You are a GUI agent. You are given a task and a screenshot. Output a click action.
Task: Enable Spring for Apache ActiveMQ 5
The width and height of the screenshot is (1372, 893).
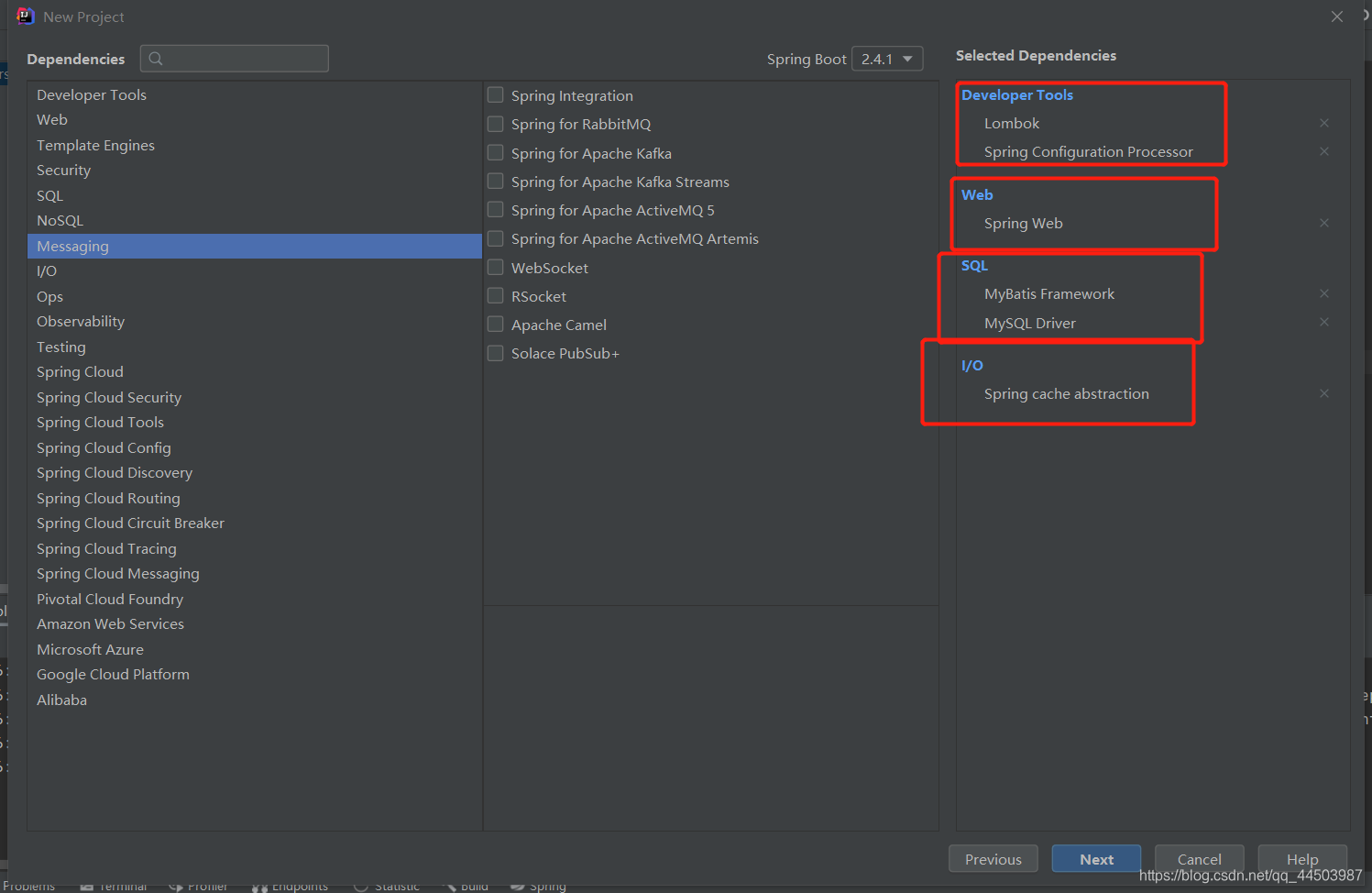496,209
